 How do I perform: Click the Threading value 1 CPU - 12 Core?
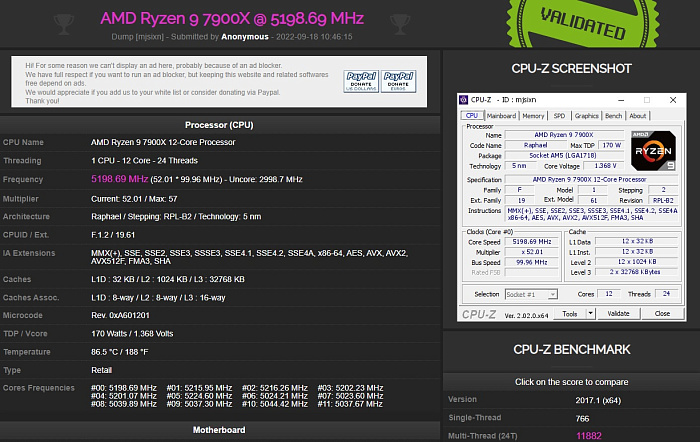click(x=145, y=161)
